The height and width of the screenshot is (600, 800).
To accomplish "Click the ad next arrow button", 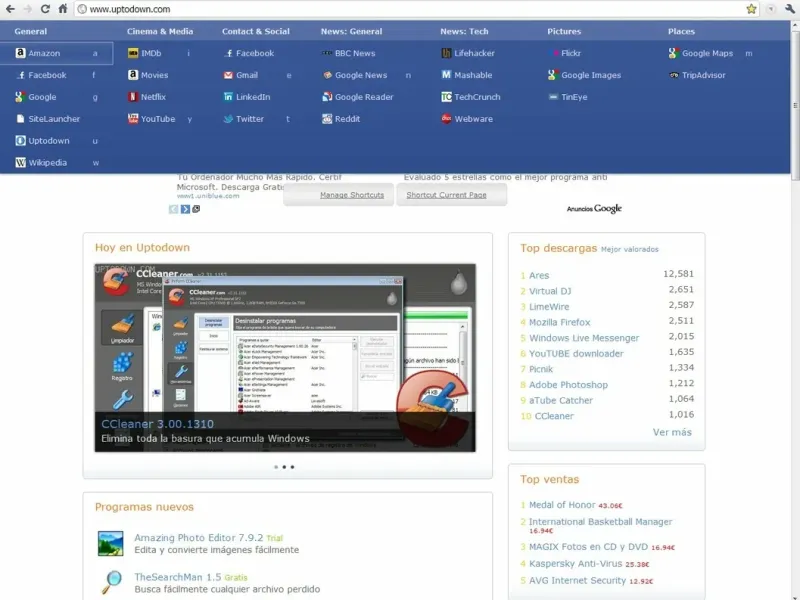I will click(x=185, y=209).
